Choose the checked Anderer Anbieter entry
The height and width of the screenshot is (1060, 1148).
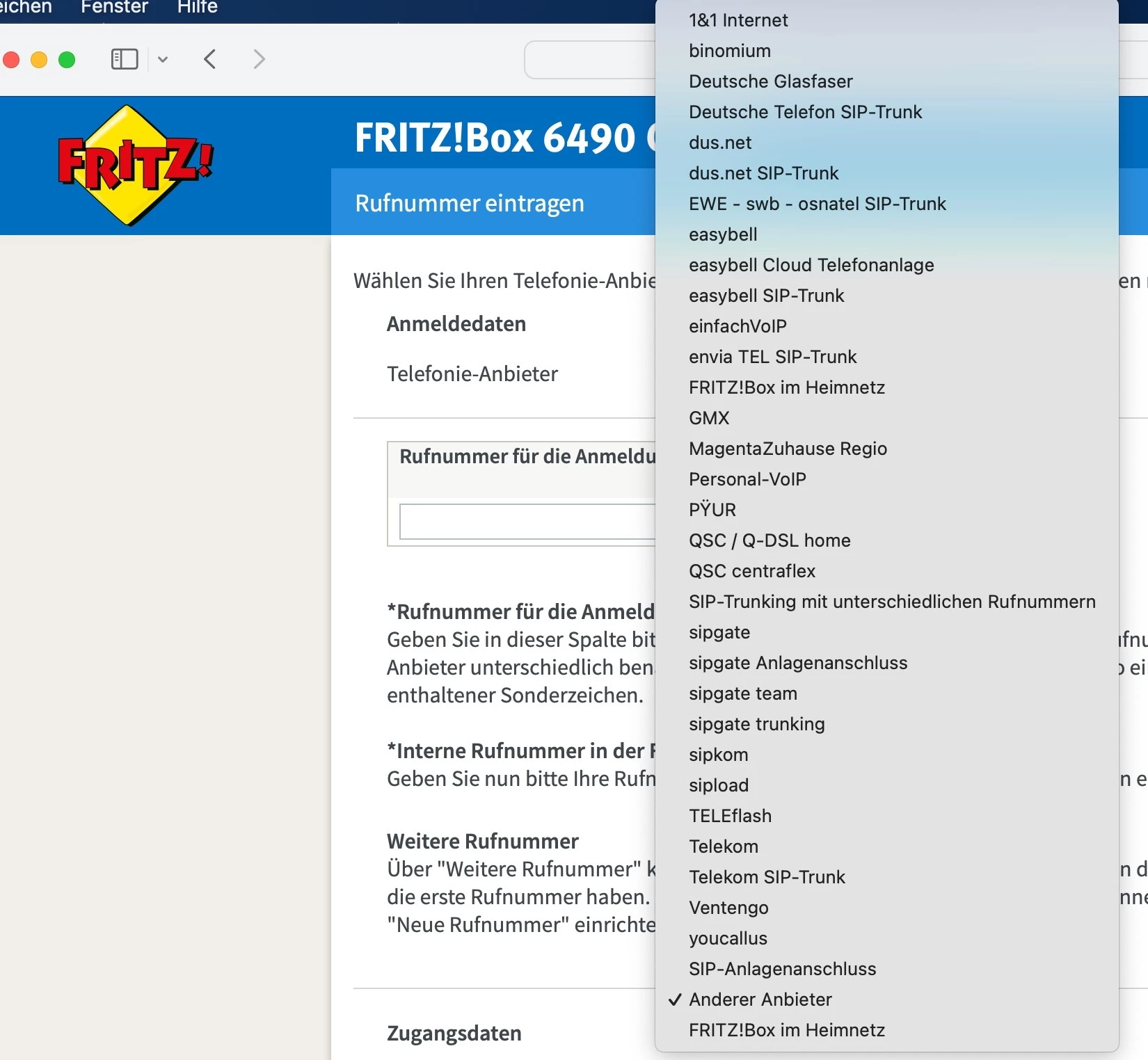pyautogui.click(x=887, y=999)
